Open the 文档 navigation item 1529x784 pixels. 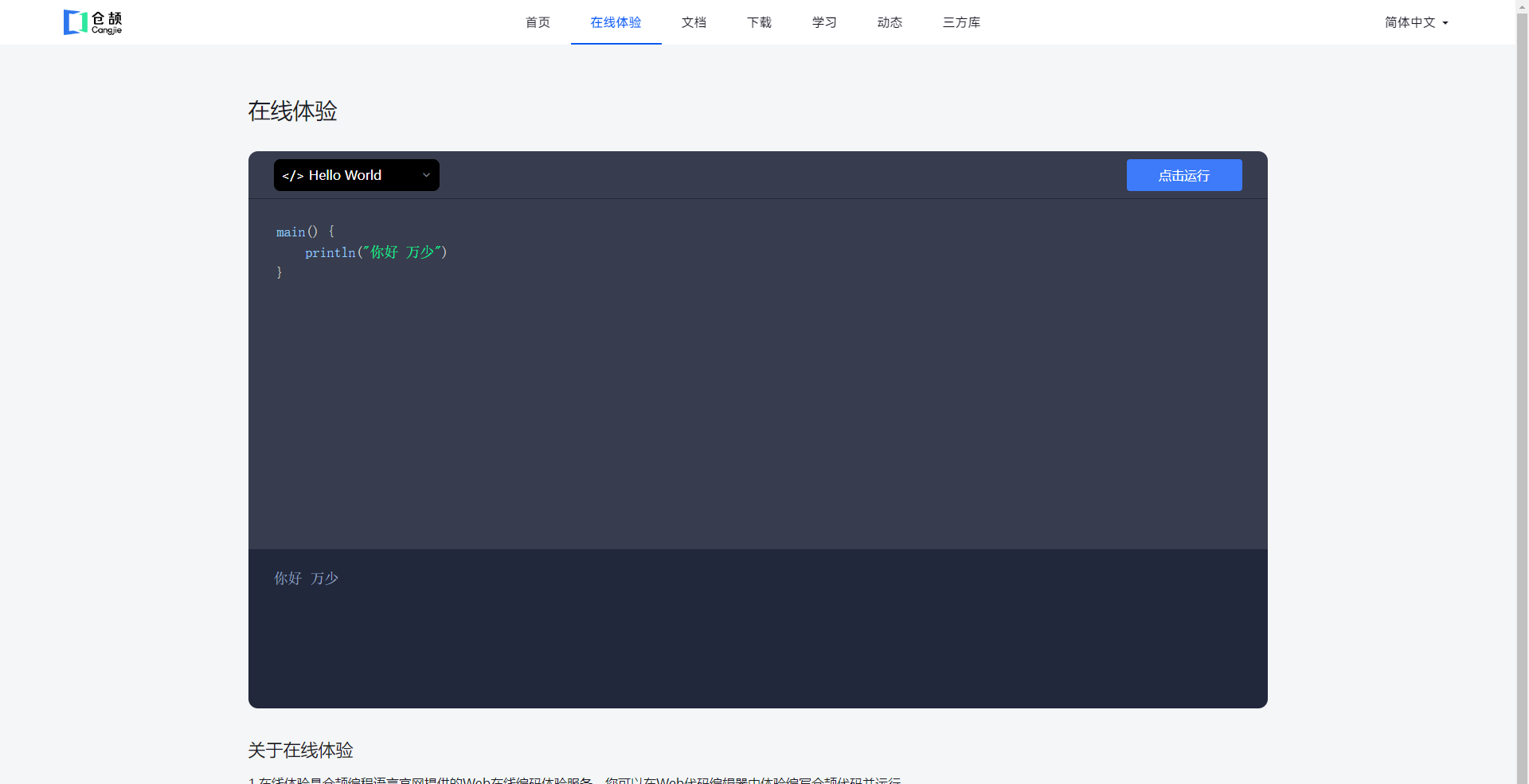coord(694,22)
